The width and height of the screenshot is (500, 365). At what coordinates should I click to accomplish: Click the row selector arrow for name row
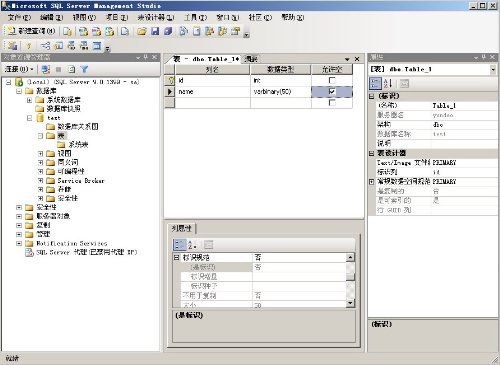(x=170, y=91)
